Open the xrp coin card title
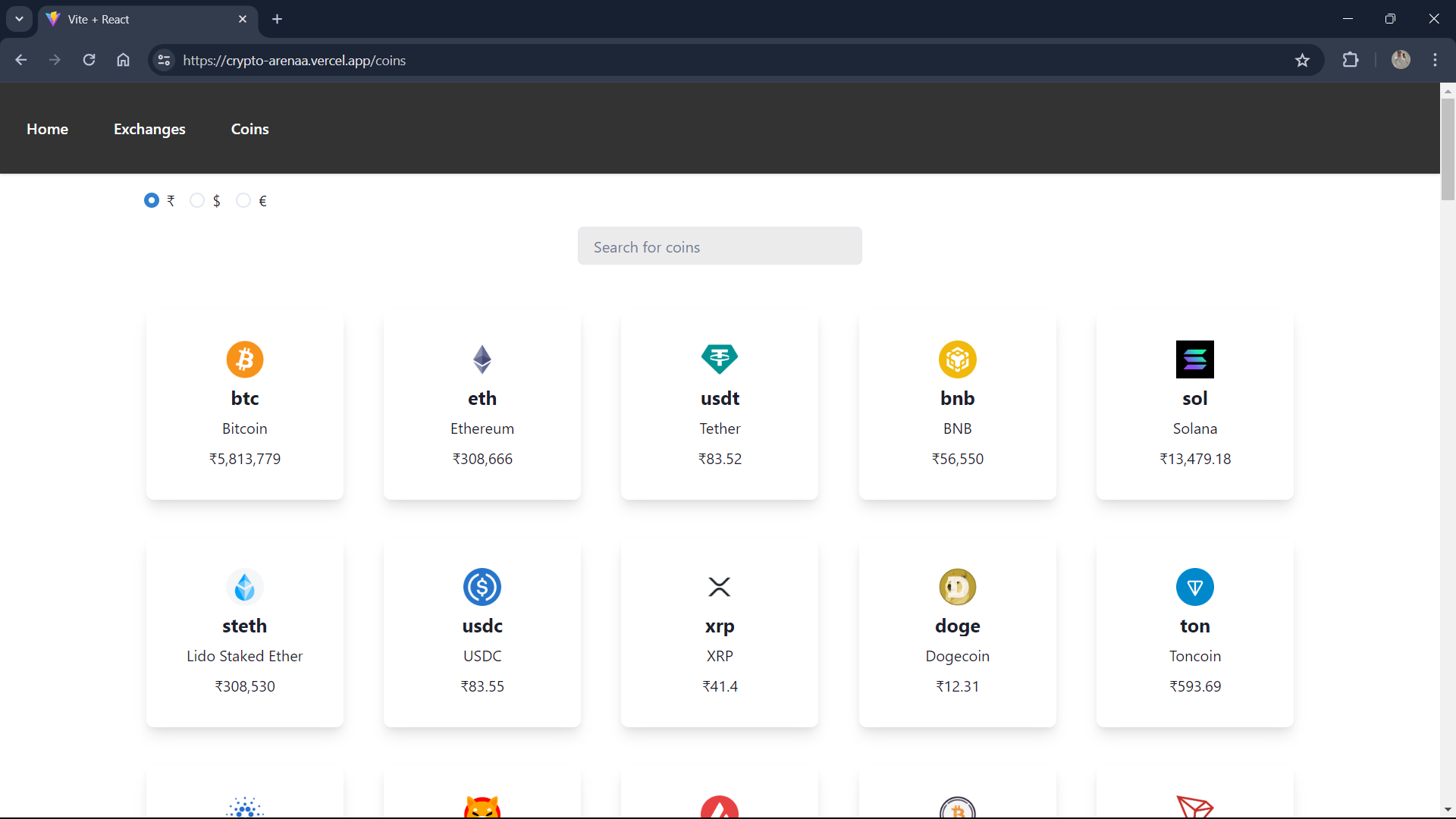The height and width of the screenshot is (819, 1456). [720, 626]
